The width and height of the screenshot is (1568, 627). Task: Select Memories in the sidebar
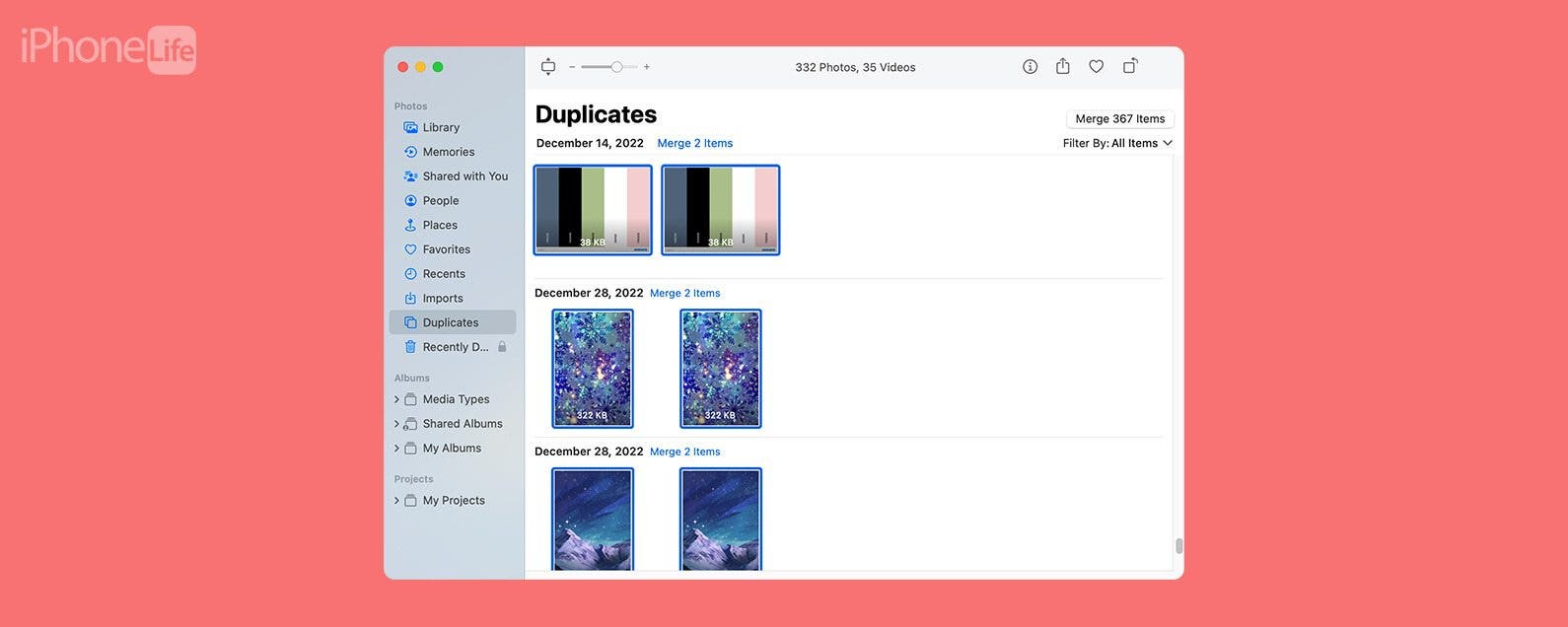coord(449,152)
